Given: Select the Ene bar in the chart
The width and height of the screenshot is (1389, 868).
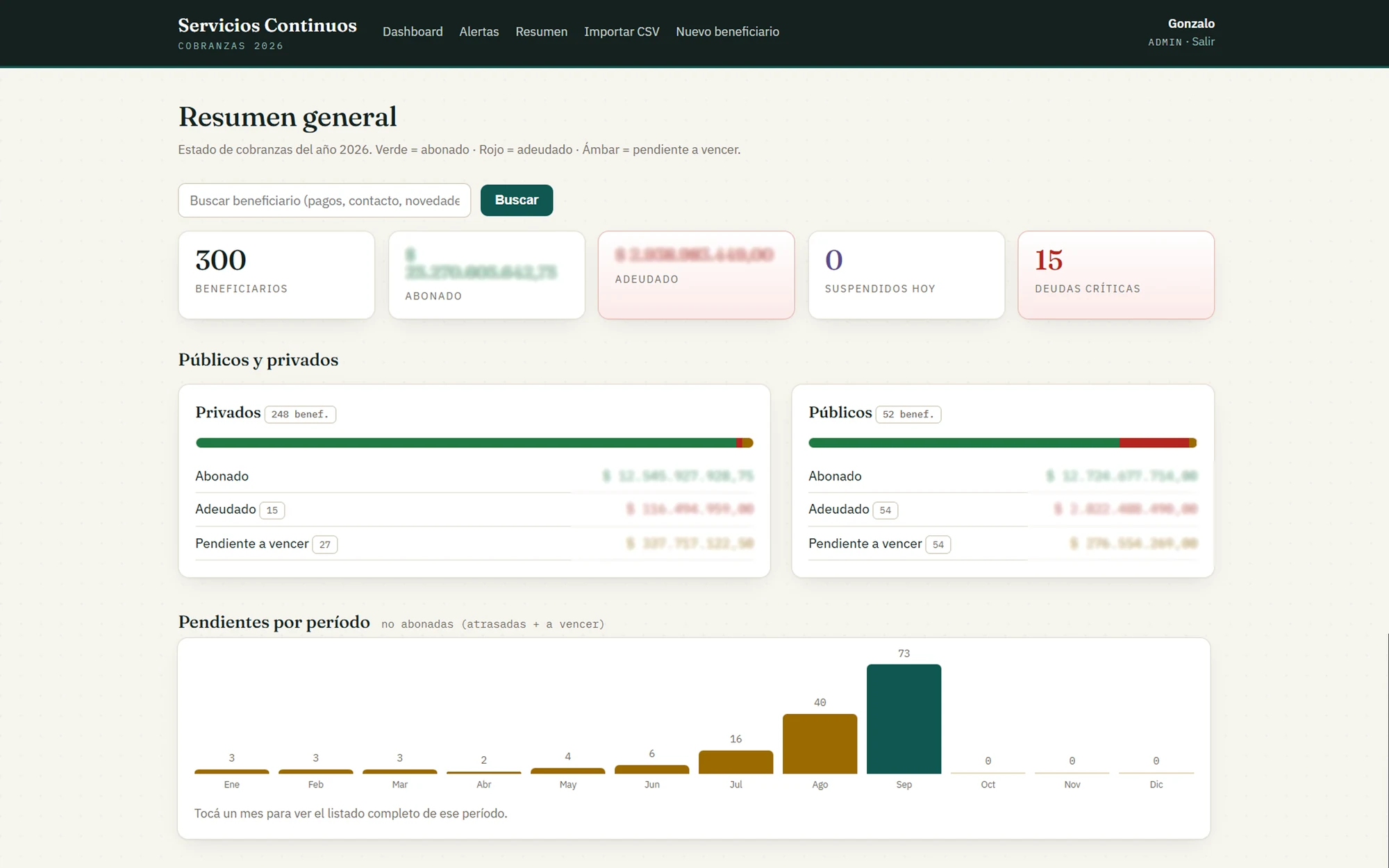Looking at the screenshot, I should 232,771.
